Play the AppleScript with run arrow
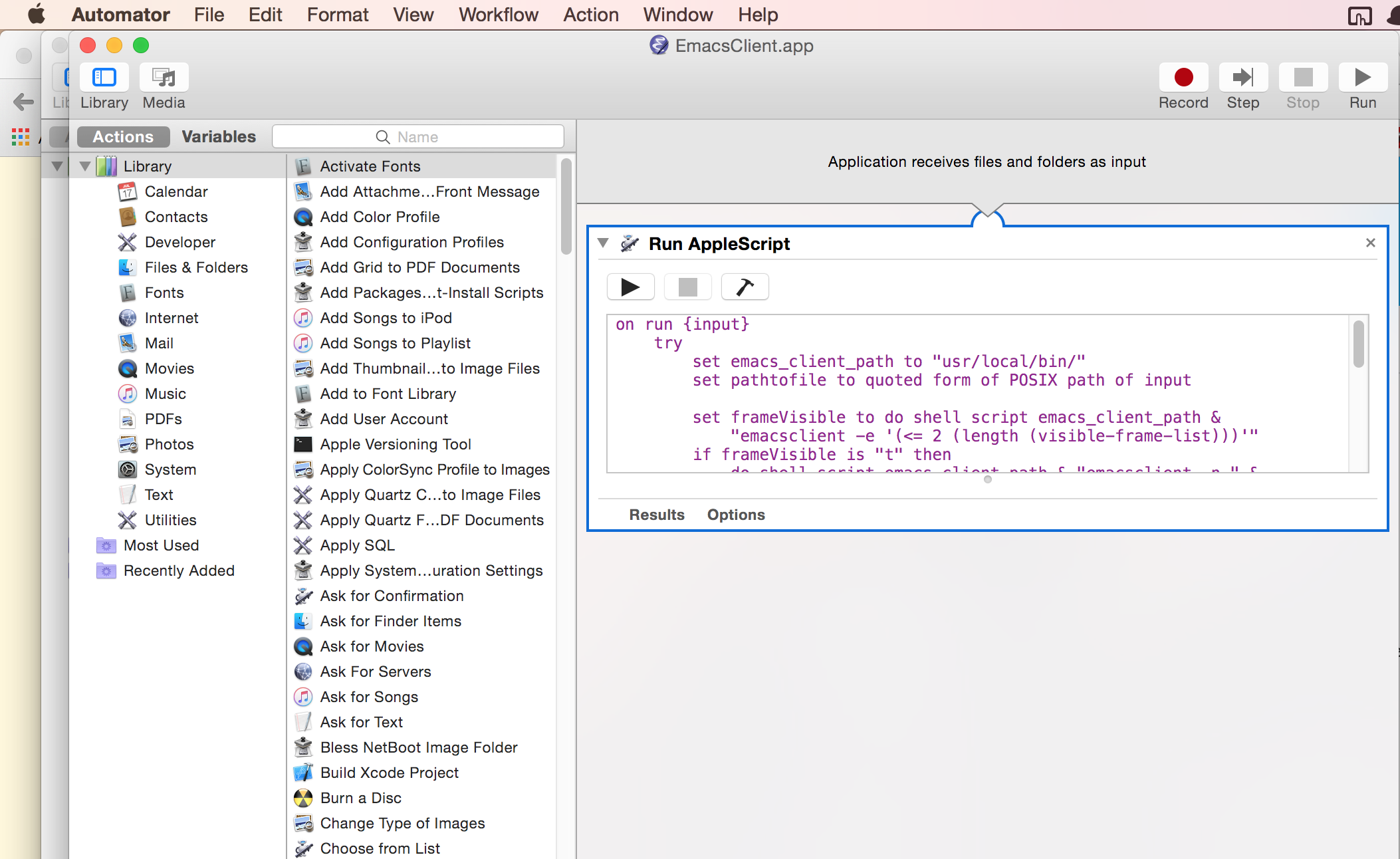Image resolution: width=1400 pixels, height=859 pixels. [630, 287]
